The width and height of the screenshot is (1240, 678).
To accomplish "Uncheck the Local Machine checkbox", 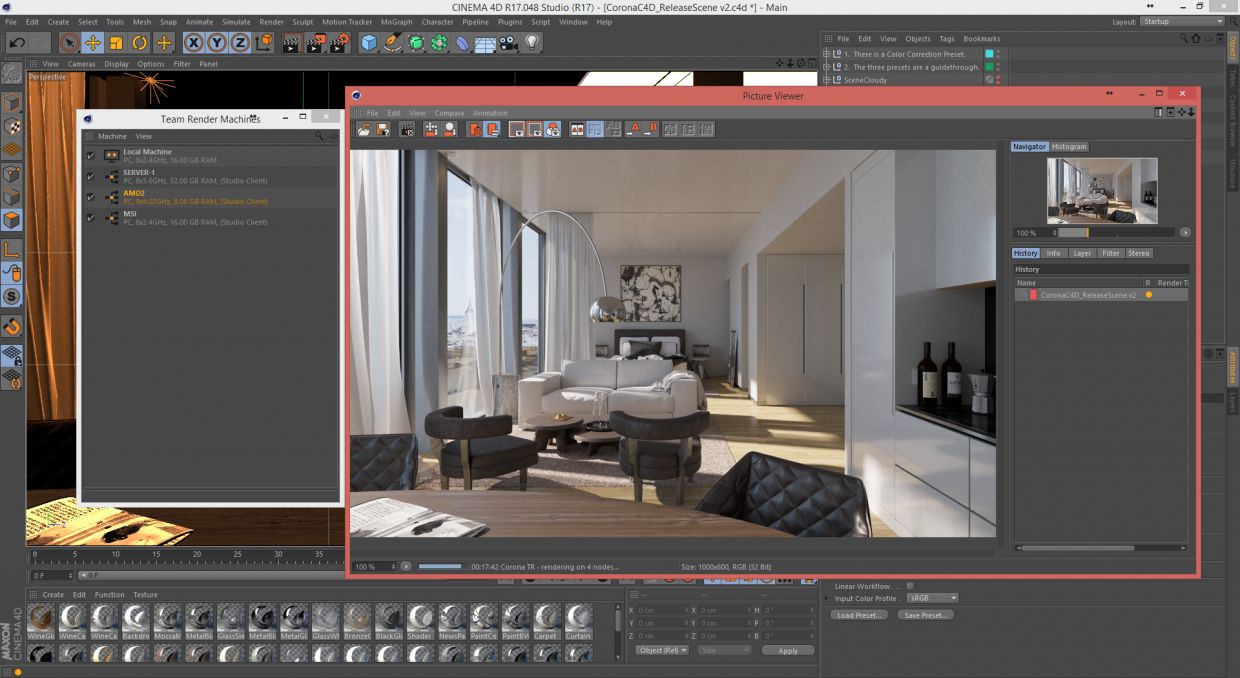I will point(91,156).
